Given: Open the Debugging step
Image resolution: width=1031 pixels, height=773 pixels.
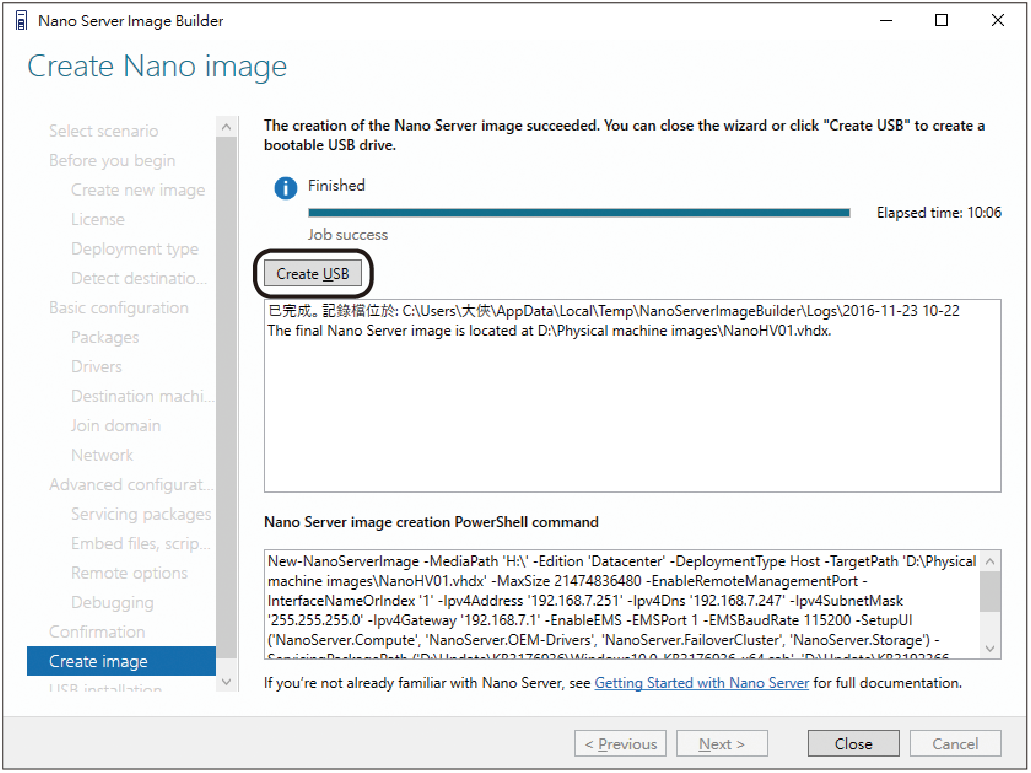Looking at the screenshot, I should click(112, 603).
